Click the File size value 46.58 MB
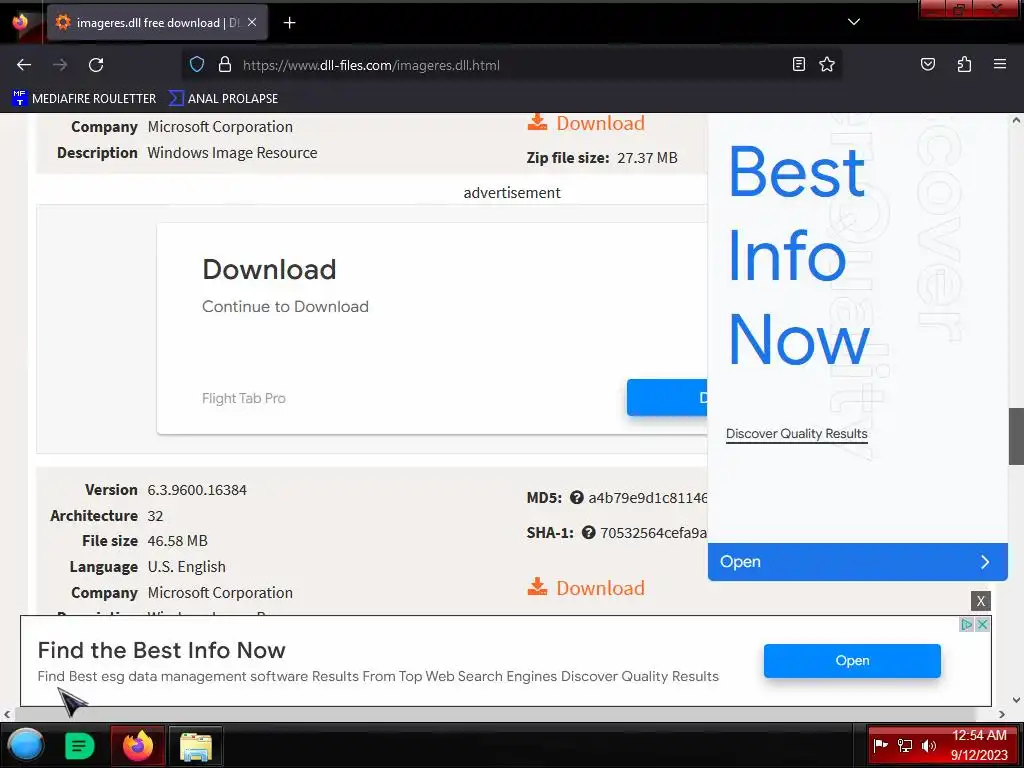Viewport: 1024px width, 768px height. (x=177, y=541)
